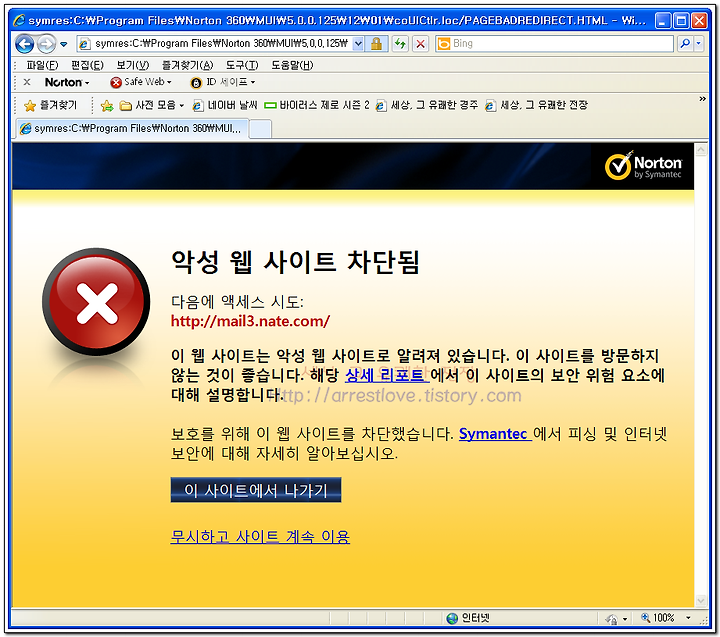Click the page scrollbar down arrow
This screenshot has width=720, height=637.
coord(701,600)
